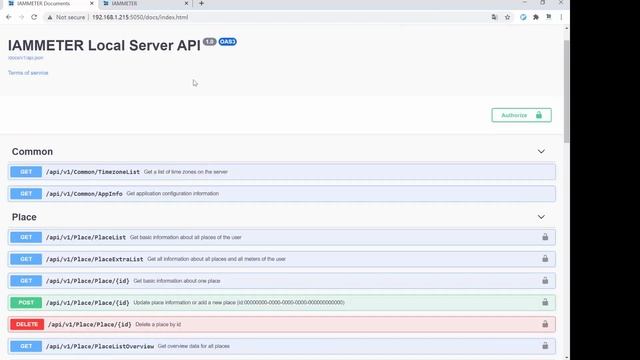Click the browser address bar URL

pyautogui.click(x=140, y=17)
